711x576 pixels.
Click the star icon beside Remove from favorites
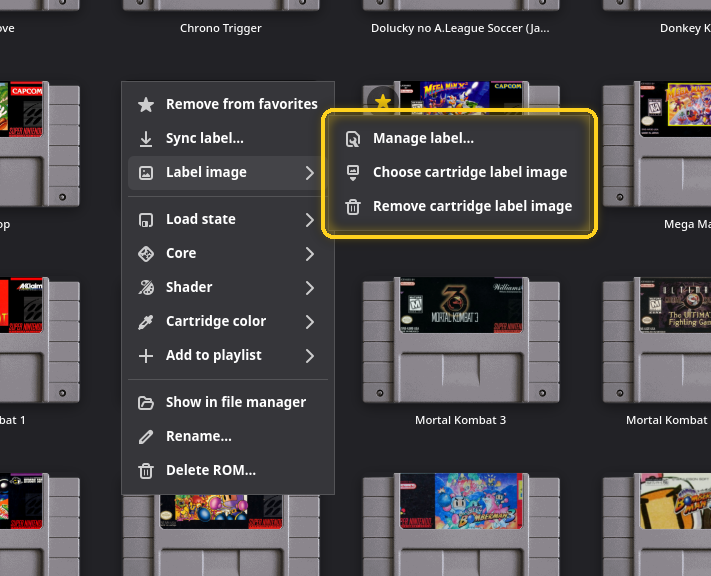(x=146, y=104)
